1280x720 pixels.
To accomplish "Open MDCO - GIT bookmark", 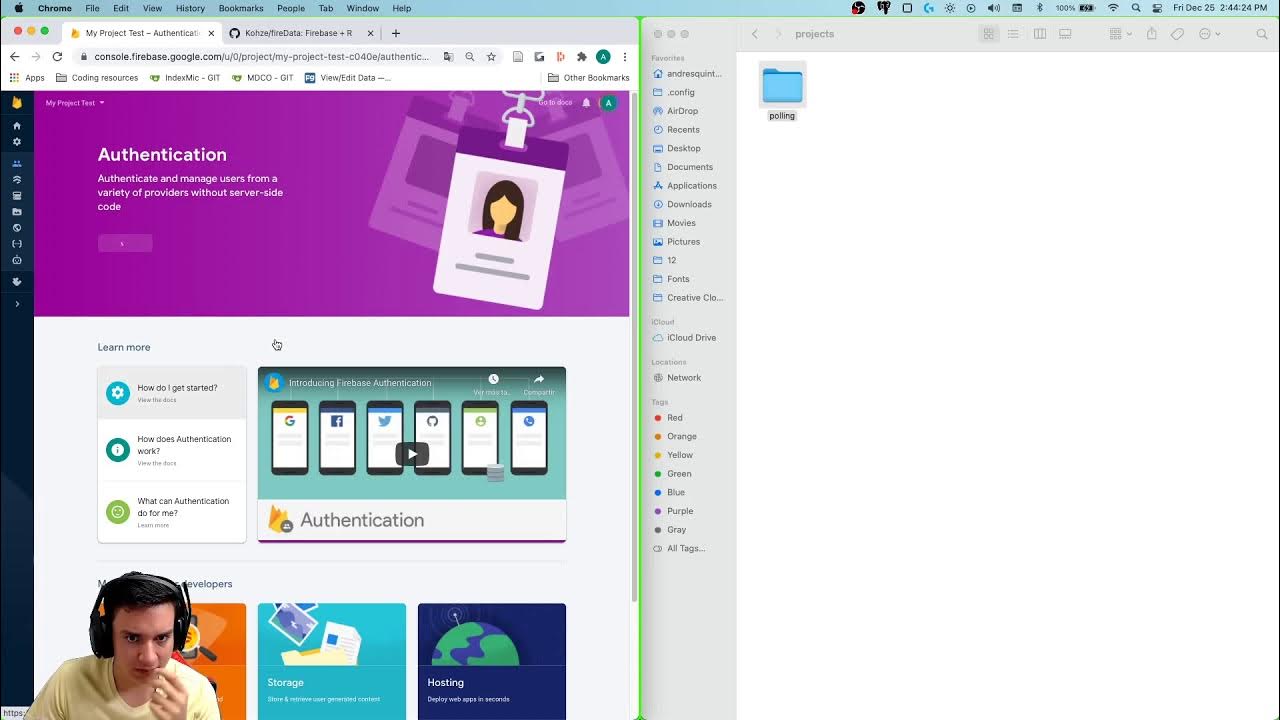I will 263,77.
